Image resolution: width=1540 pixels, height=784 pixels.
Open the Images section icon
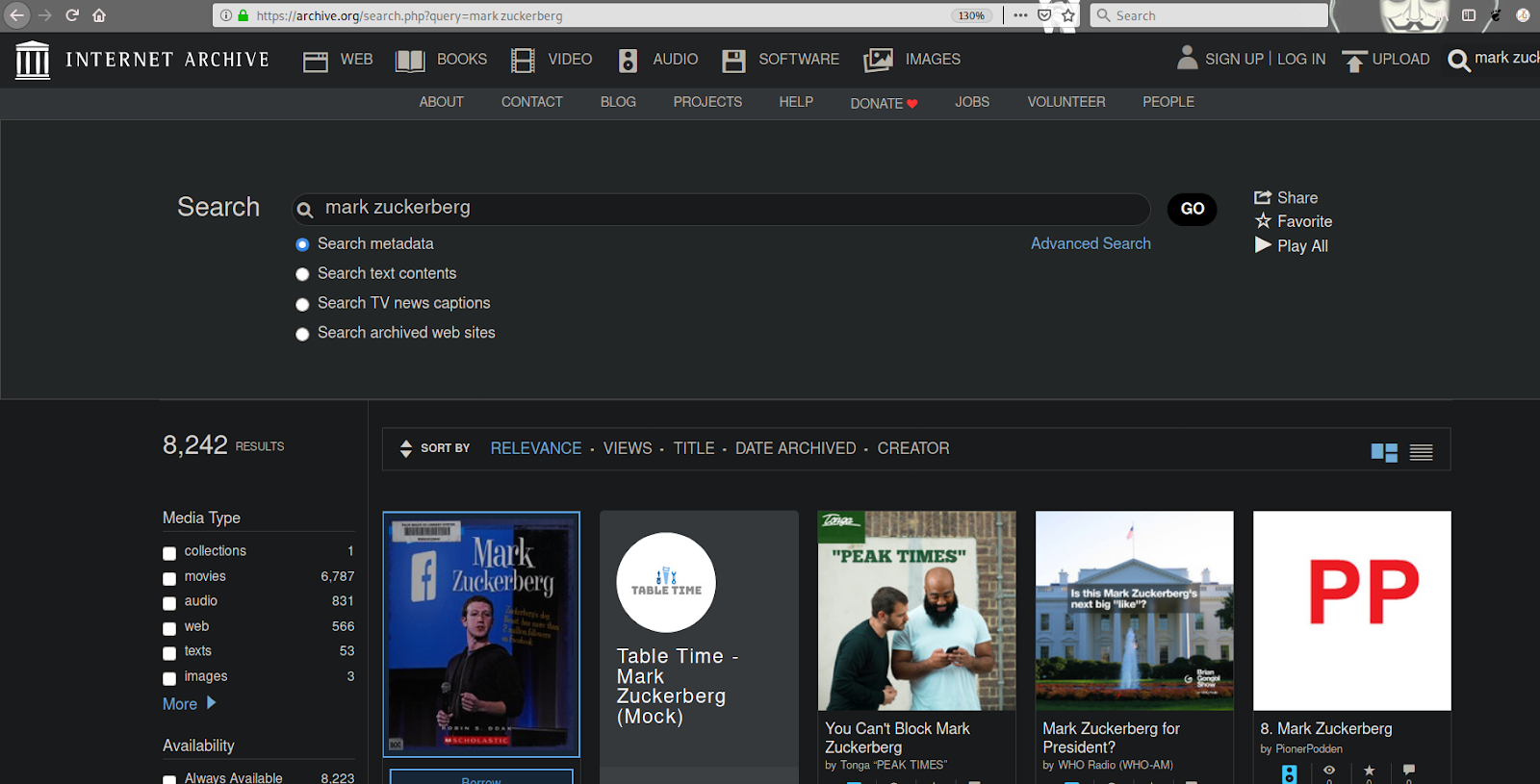pos(878,61)
